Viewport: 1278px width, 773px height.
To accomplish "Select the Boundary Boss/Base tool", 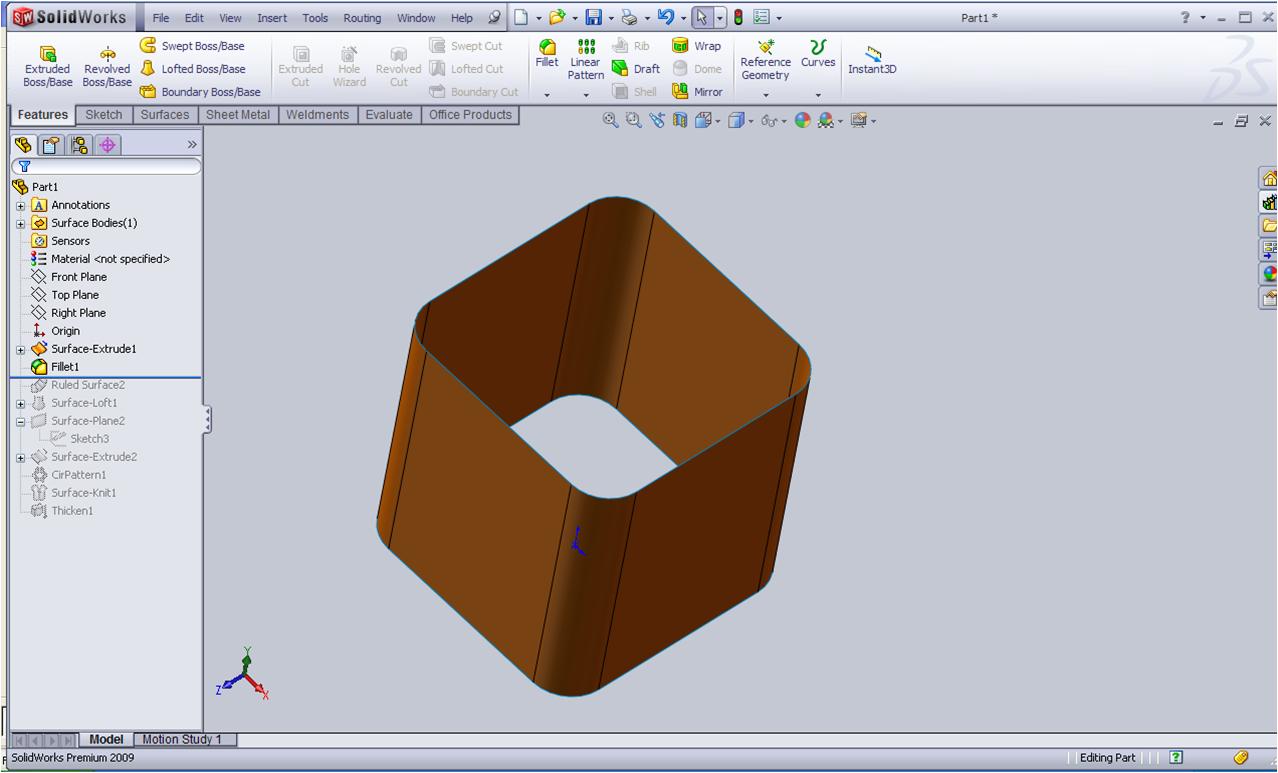I will (x=200, y=92).
